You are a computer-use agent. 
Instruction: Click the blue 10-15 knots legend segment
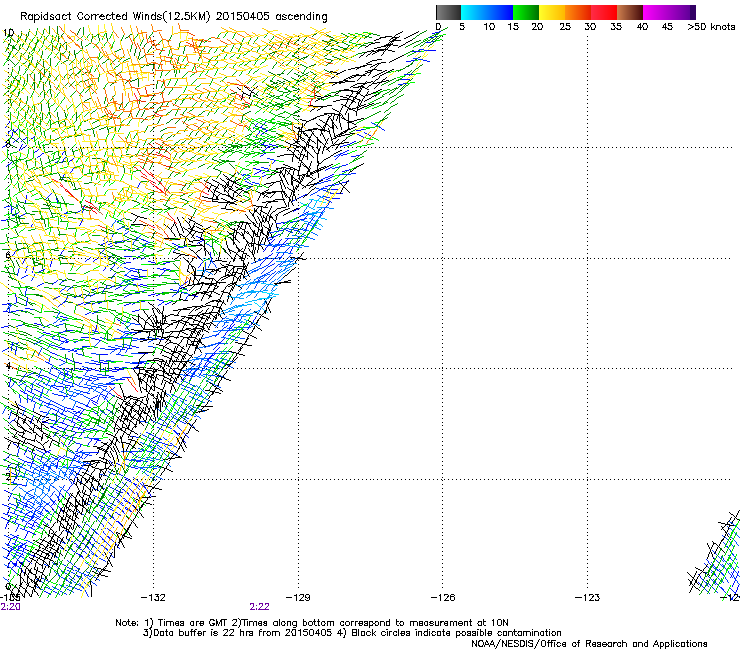tap(499, 12)
